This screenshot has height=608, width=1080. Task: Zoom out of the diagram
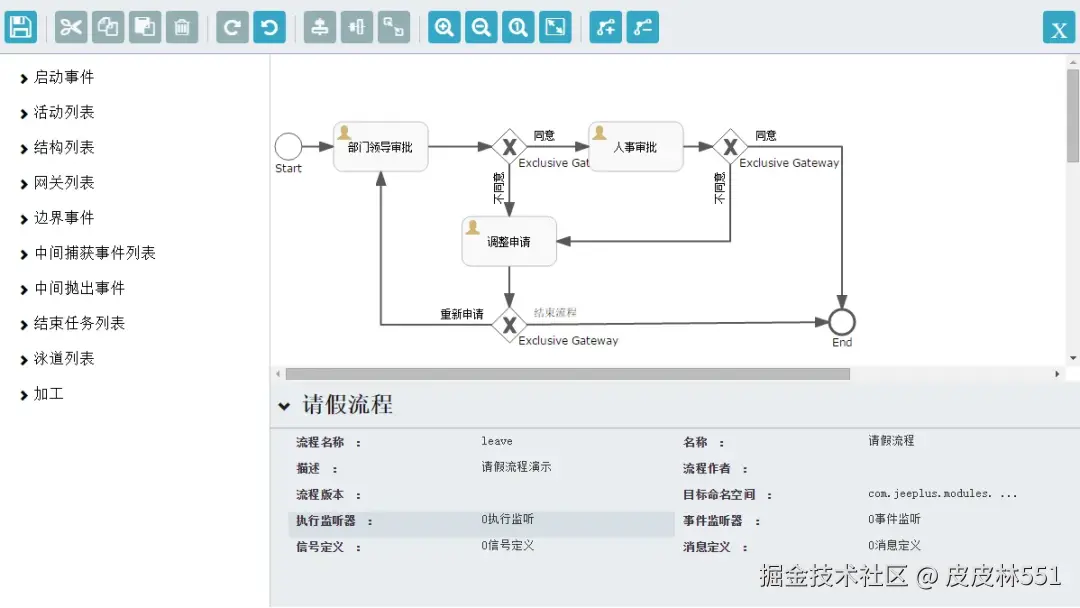coord(481,27)
